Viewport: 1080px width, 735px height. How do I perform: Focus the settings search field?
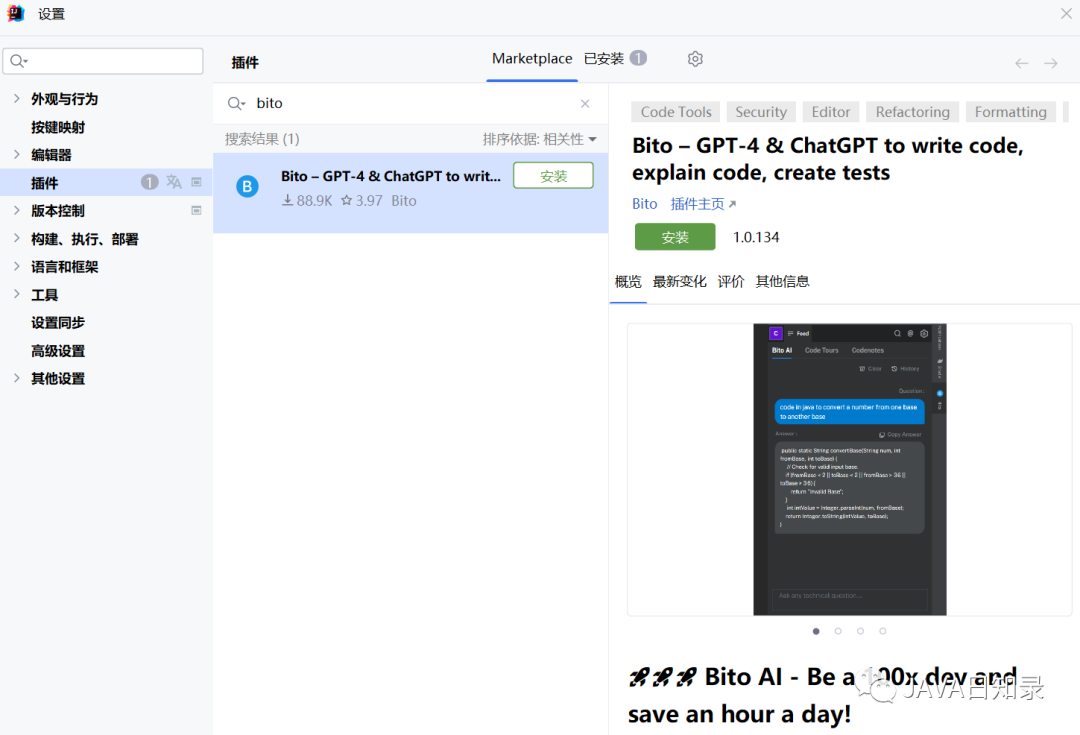[x=103, y=61]
